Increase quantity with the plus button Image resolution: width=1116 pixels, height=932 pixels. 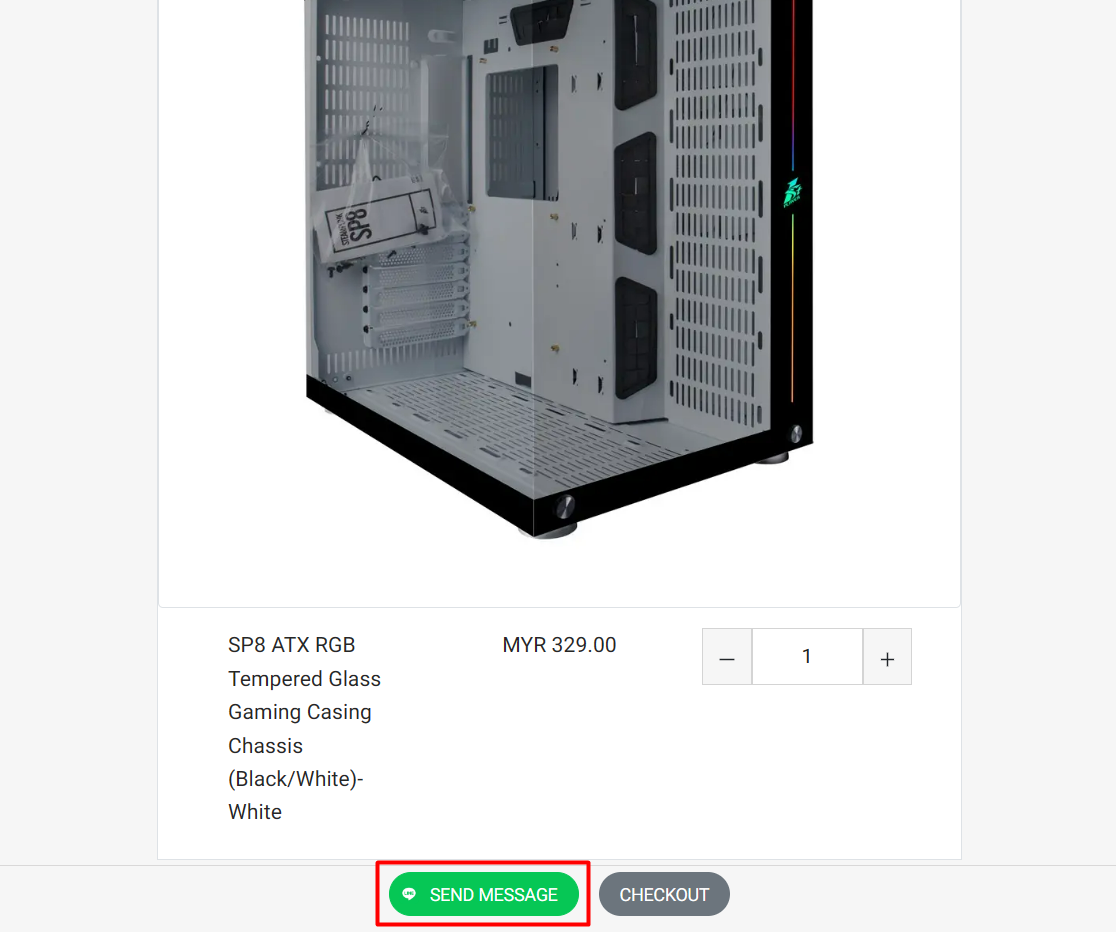(x=887, y=656)
